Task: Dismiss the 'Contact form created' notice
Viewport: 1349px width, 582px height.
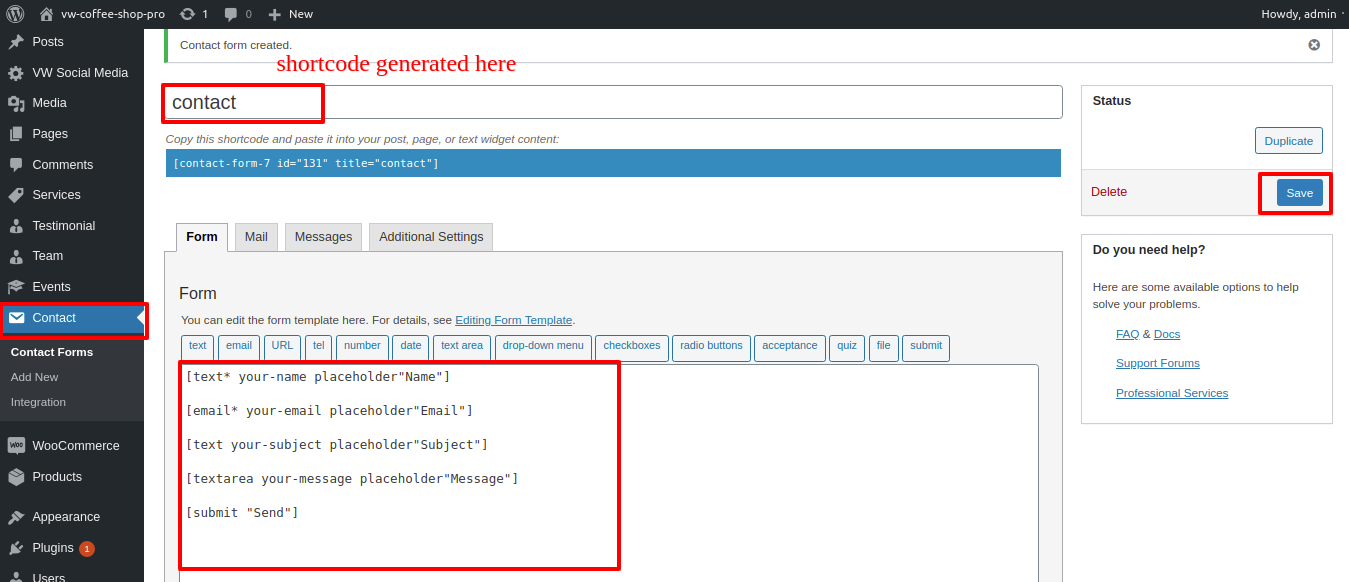Action: 1314,45
